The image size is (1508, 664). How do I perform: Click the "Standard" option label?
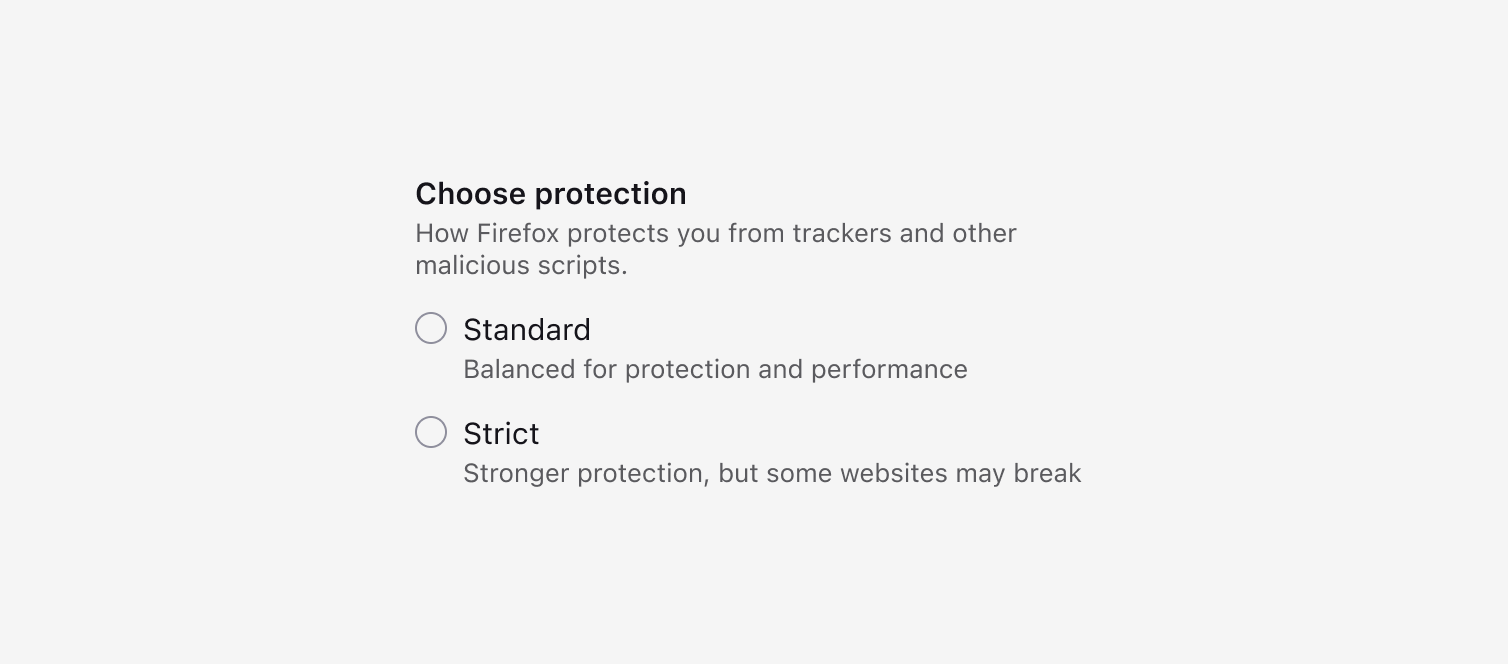527,329
